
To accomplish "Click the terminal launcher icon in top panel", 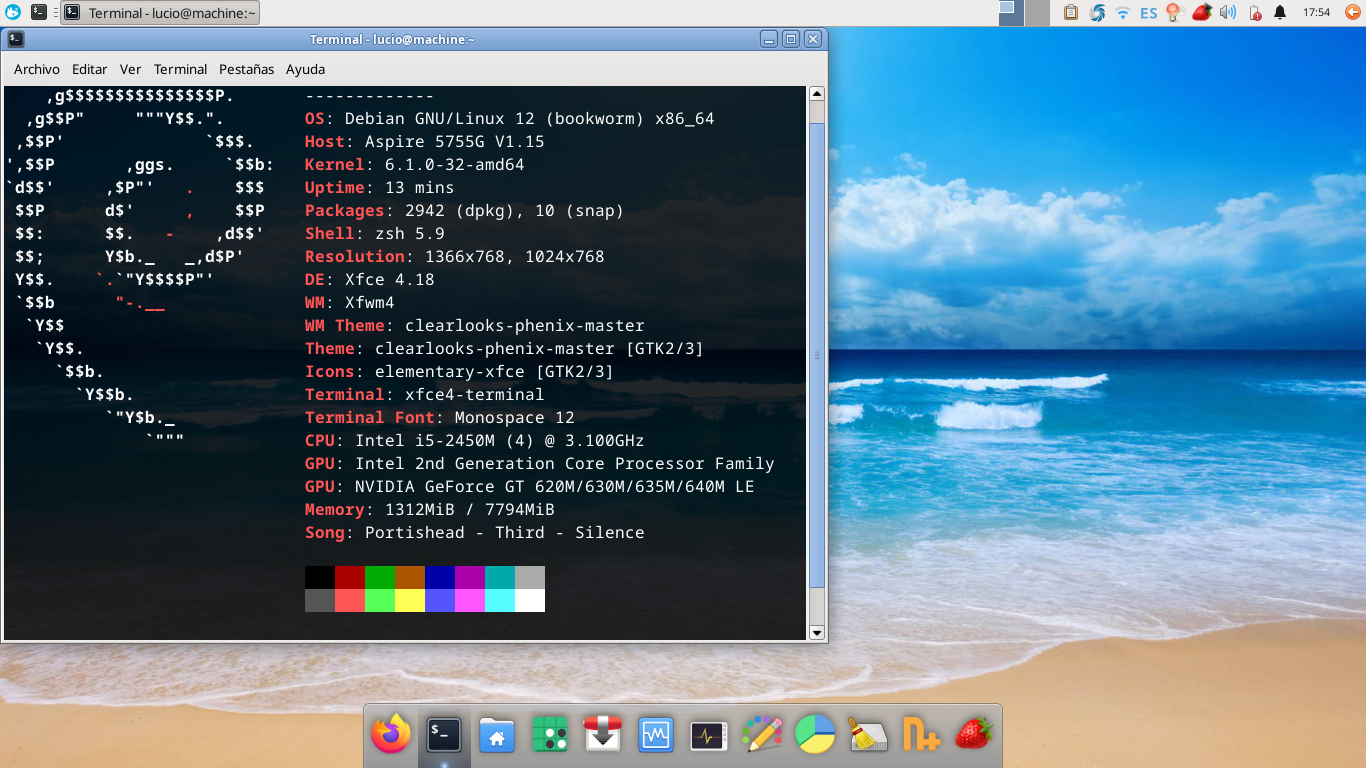I will click(x=39, y=13).
